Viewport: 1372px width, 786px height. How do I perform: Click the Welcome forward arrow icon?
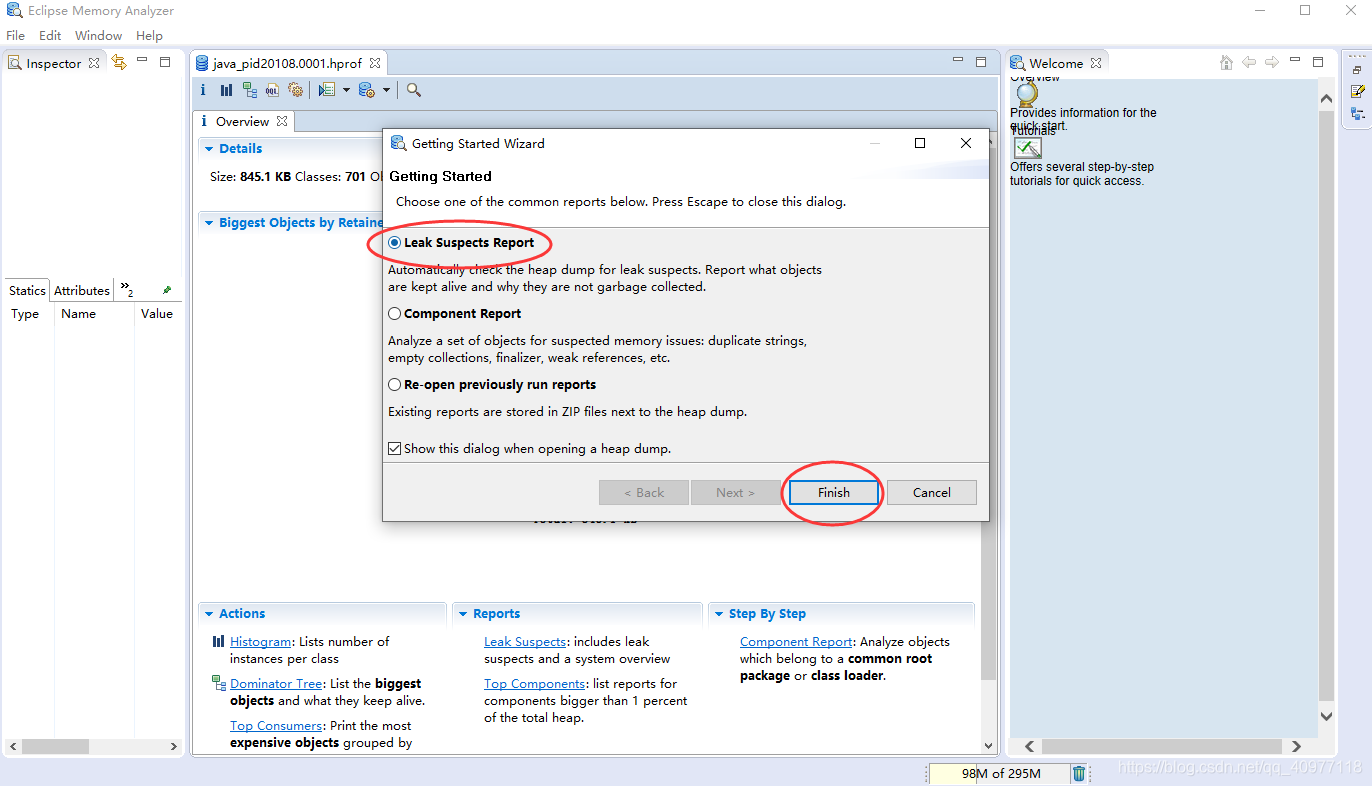pyautogui.click(x=1272, y=62)
